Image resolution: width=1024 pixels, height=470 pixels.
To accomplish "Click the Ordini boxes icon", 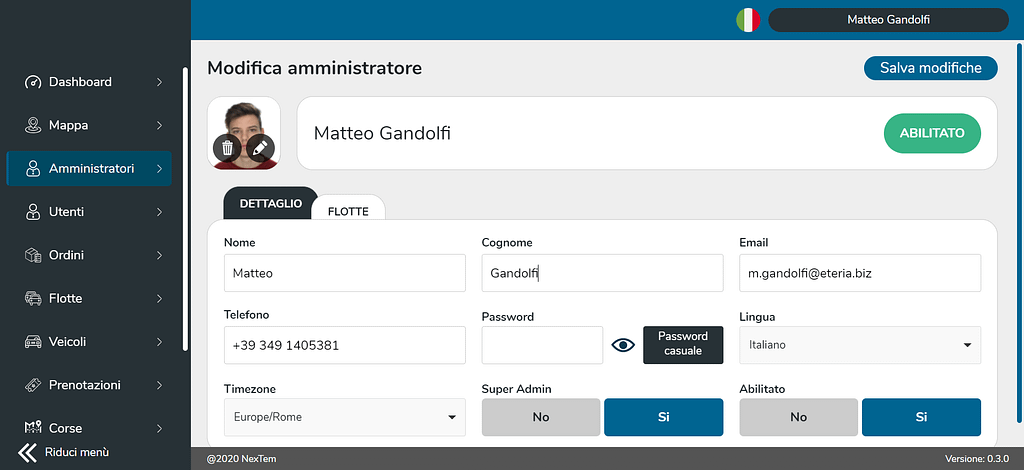I will tap(33, 255).
